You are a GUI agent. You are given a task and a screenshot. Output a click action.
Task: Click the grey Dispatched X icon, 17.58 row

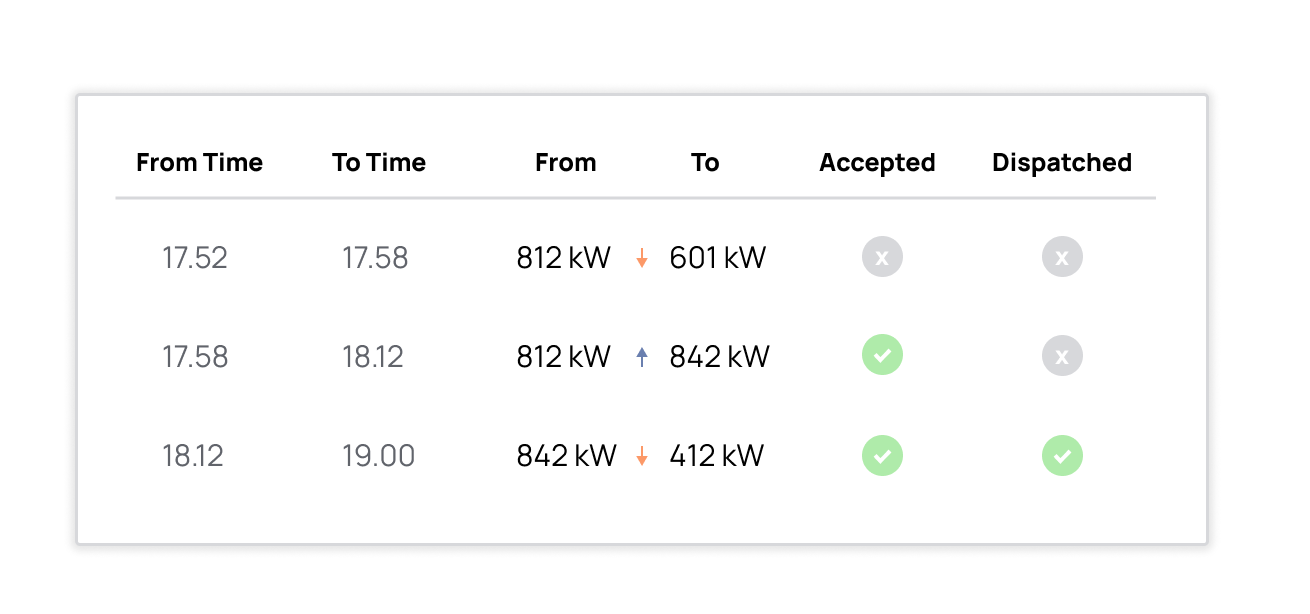point(1062,356)
